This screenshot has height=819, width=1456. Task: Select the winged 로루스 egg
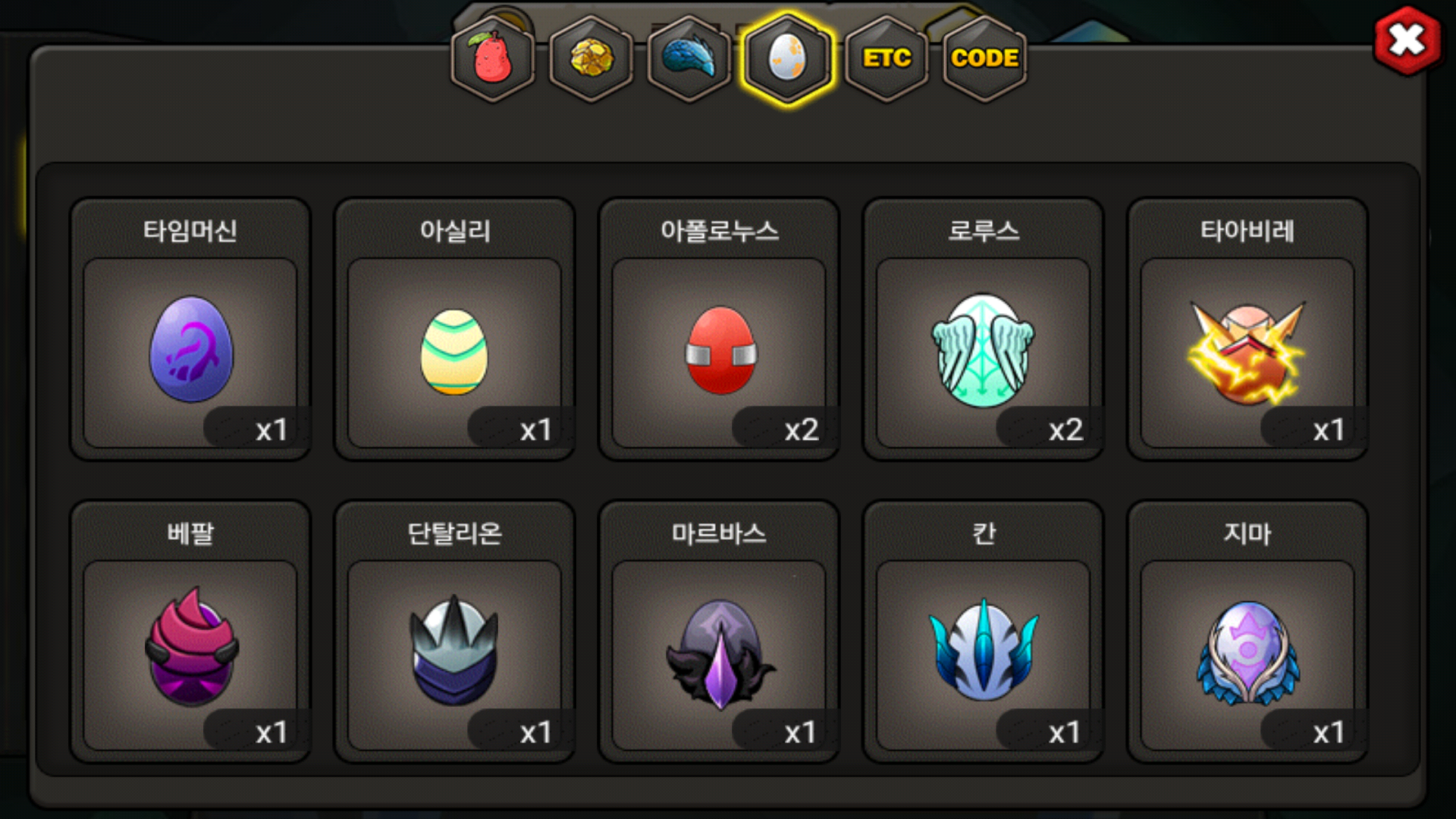[x=983, y=350]
